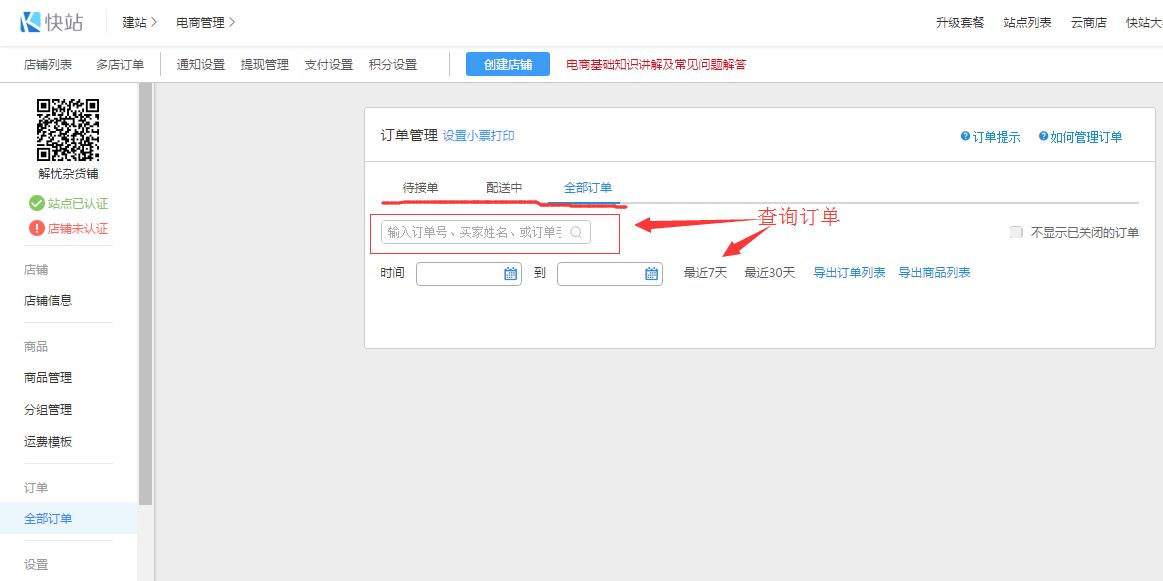Expand the 电商管理 breadcrumb chevron
The height and width of the screenshot is (581, 1163).
[x=232, y=22]
